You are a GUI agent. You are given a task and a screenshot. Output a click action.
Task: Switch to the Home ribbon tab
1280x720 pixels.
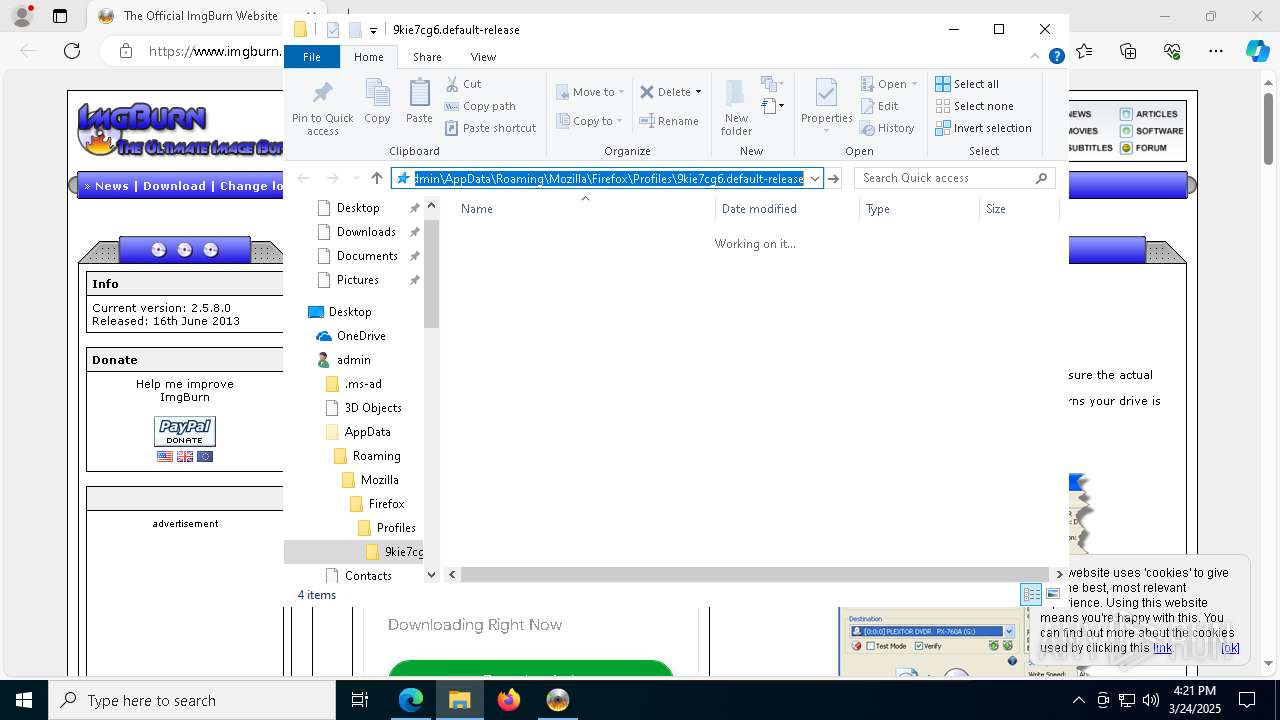coord(368,57)
